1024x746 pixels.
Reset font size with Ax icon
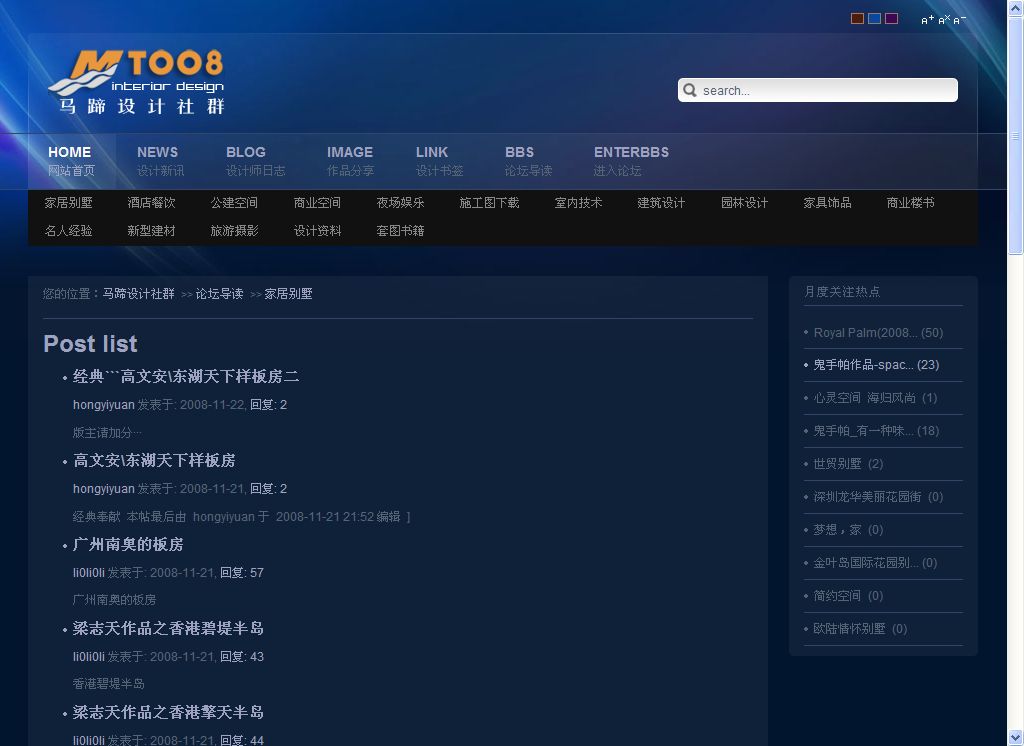[944, 20]
